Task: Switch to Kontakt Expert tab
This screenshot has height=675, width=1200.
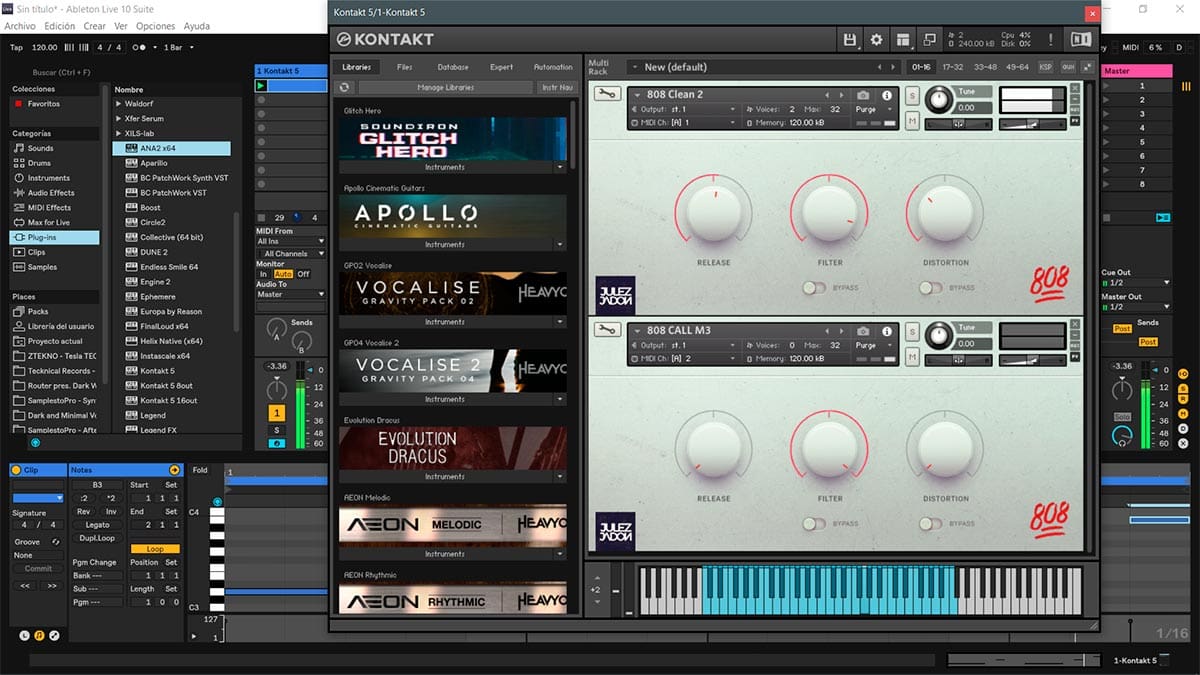Action: (x=502, y=67)
